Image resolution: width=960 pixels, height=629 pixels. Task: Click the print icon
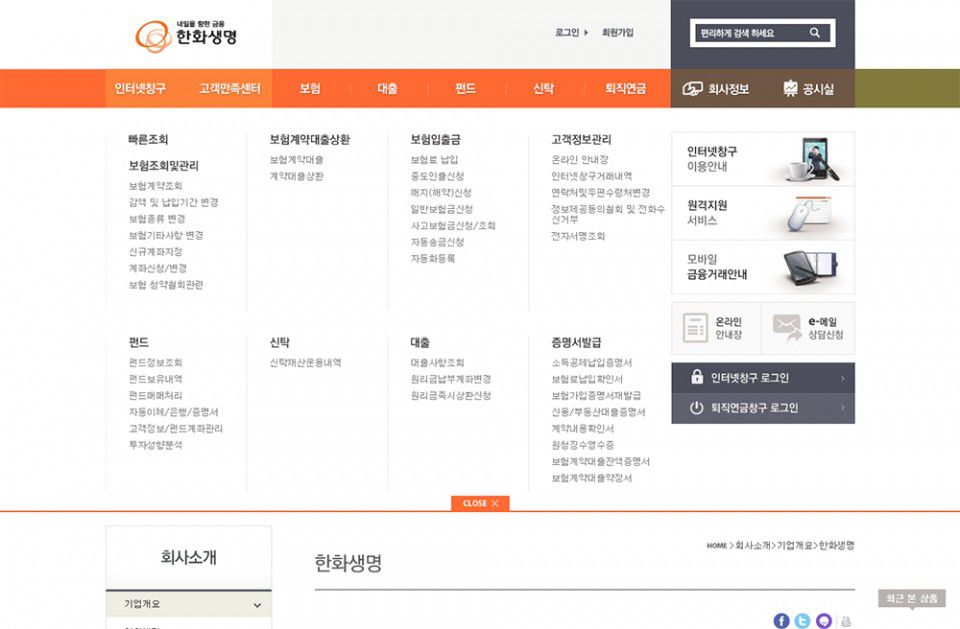click(846, 622)
